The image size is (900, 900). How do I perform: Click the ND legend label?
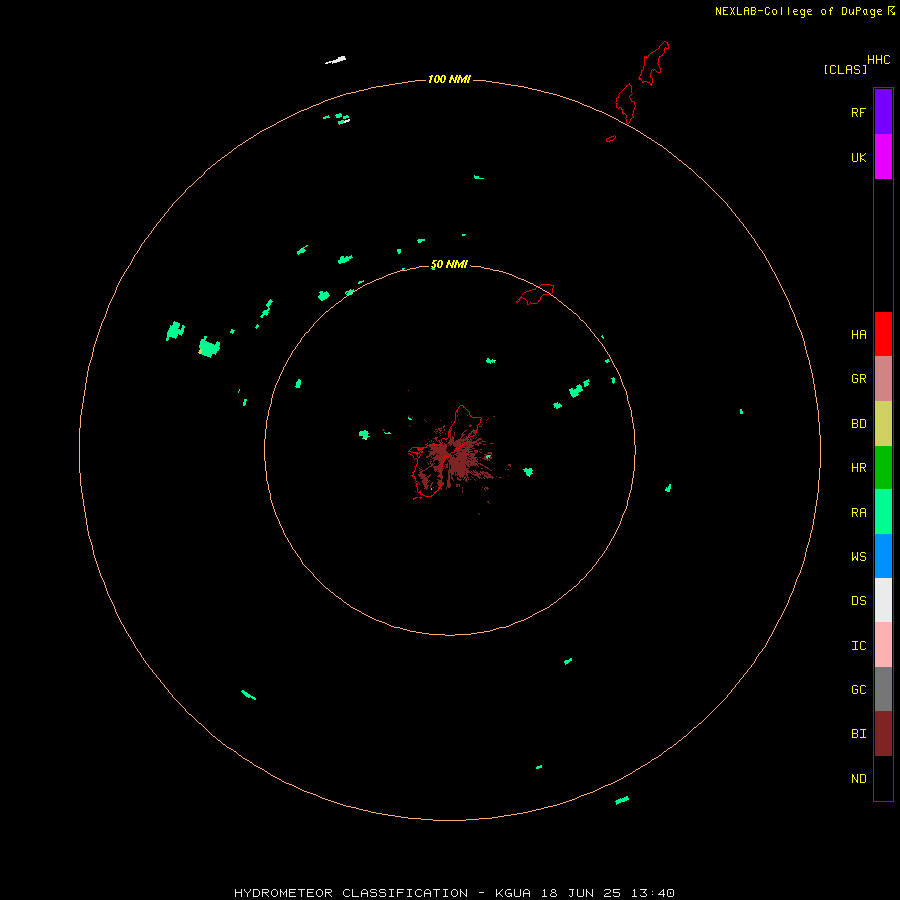point(859,779)
